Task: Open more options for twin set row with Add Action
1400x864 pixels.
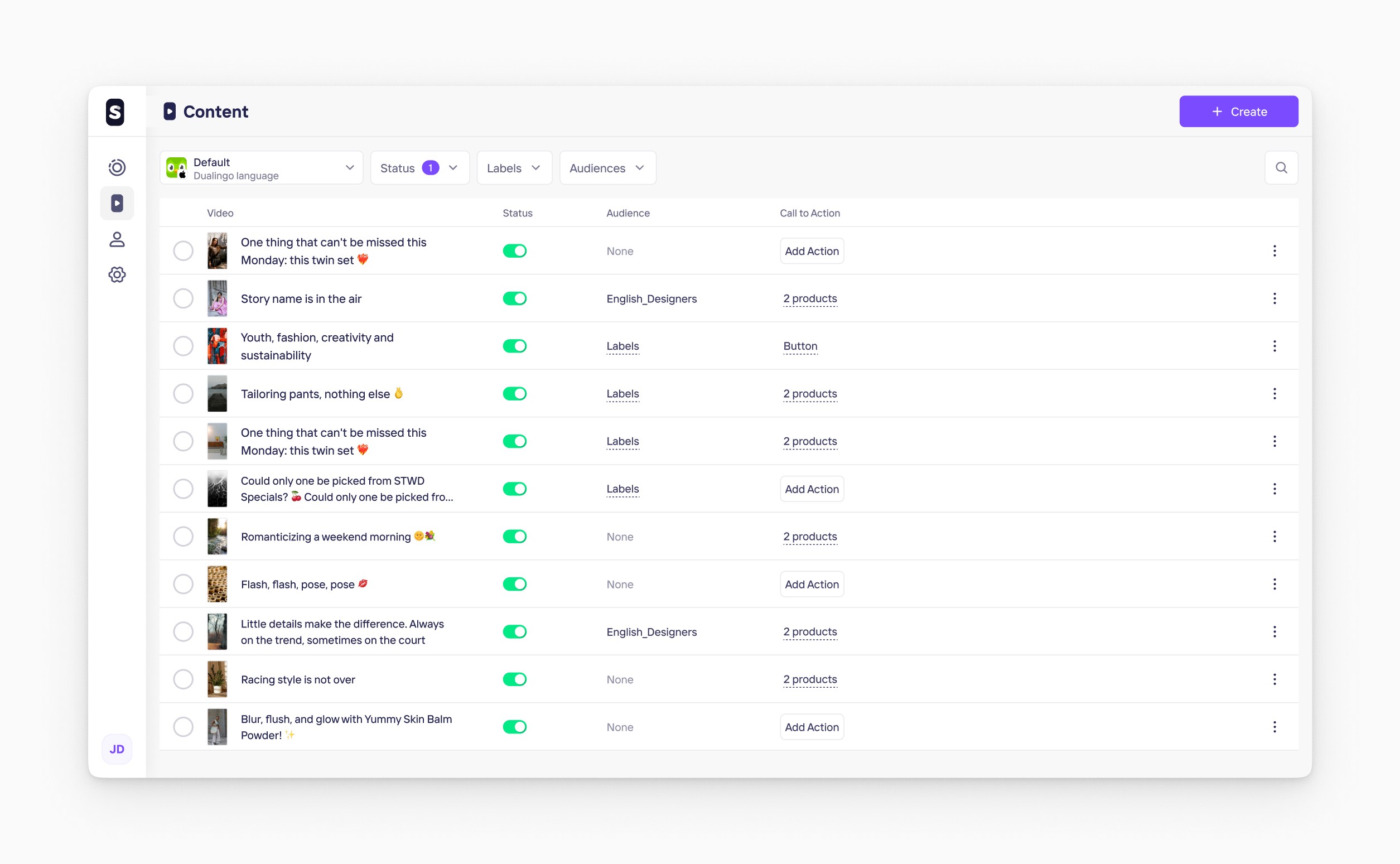Action: (1275, 251)
